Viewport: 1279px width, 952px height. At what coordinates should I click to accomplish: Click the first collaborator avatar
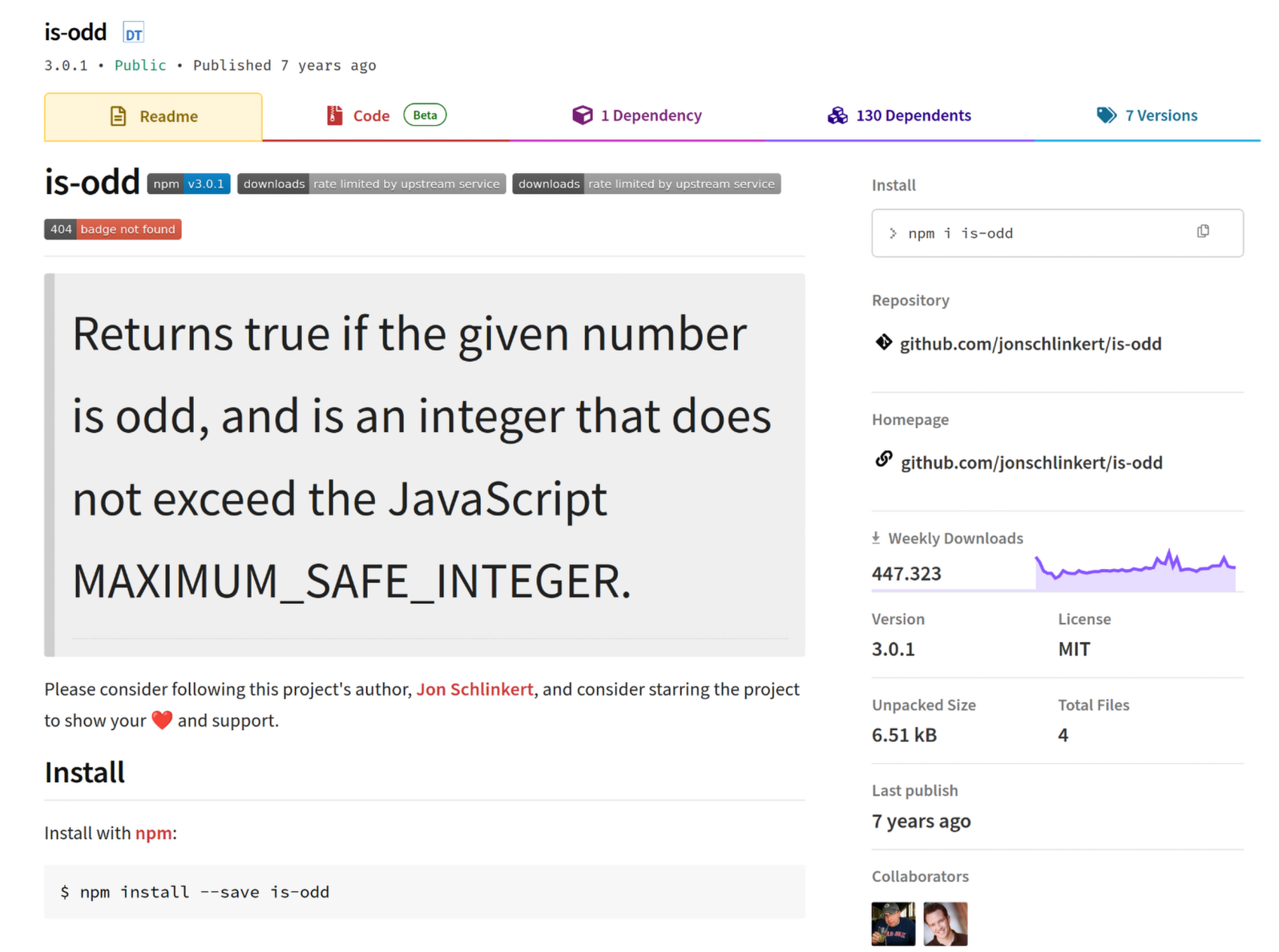pyautogui.click(x=893, y=924)
